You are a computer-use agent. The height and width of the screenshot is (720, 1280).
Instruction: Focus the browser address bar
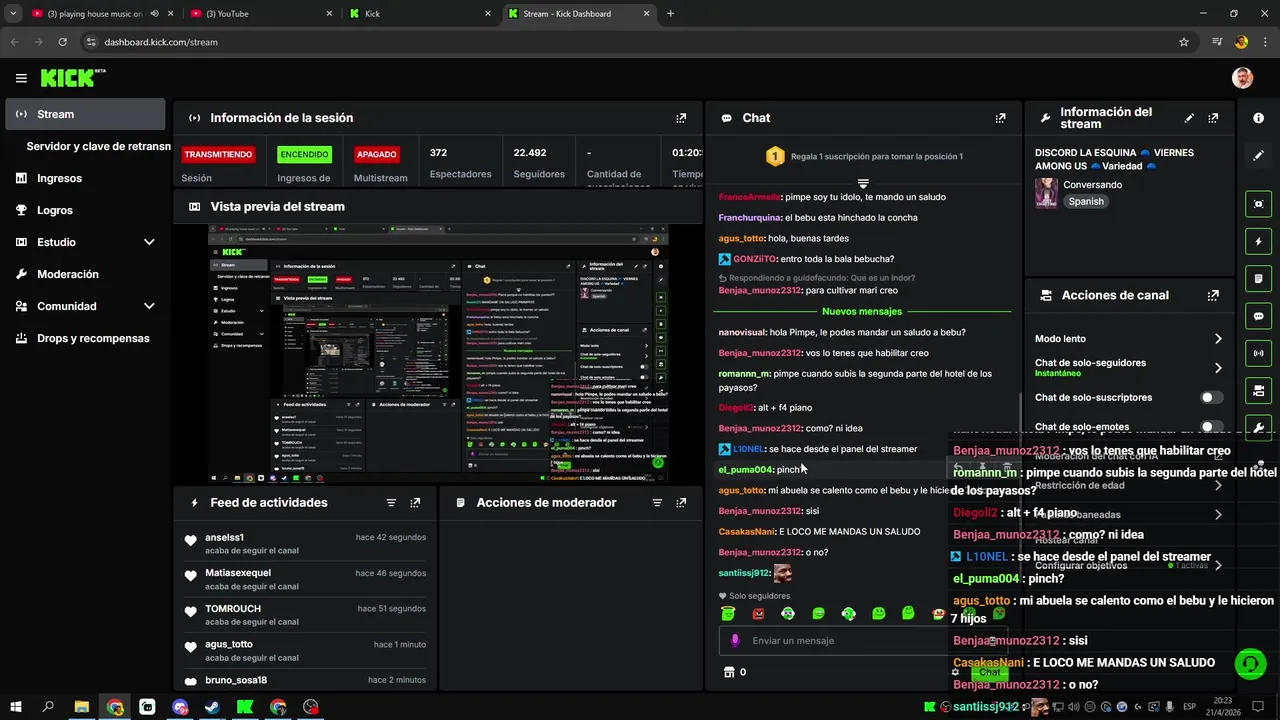(x=630, y=42)
